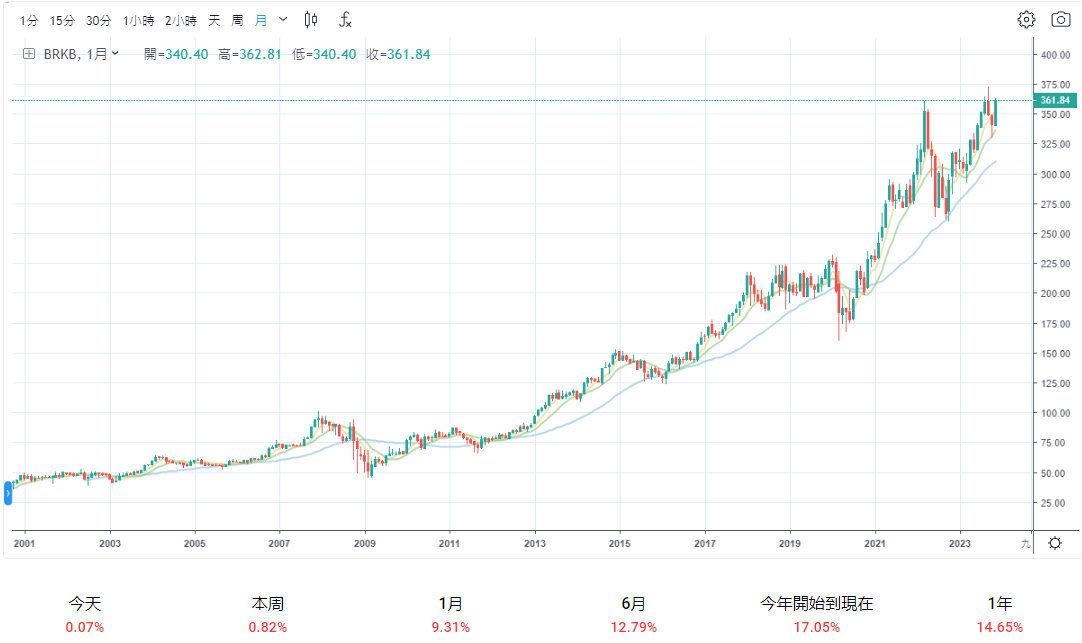1082x643 pixels.
Task: Click the 今天 performance period
Action: point(85,604)
